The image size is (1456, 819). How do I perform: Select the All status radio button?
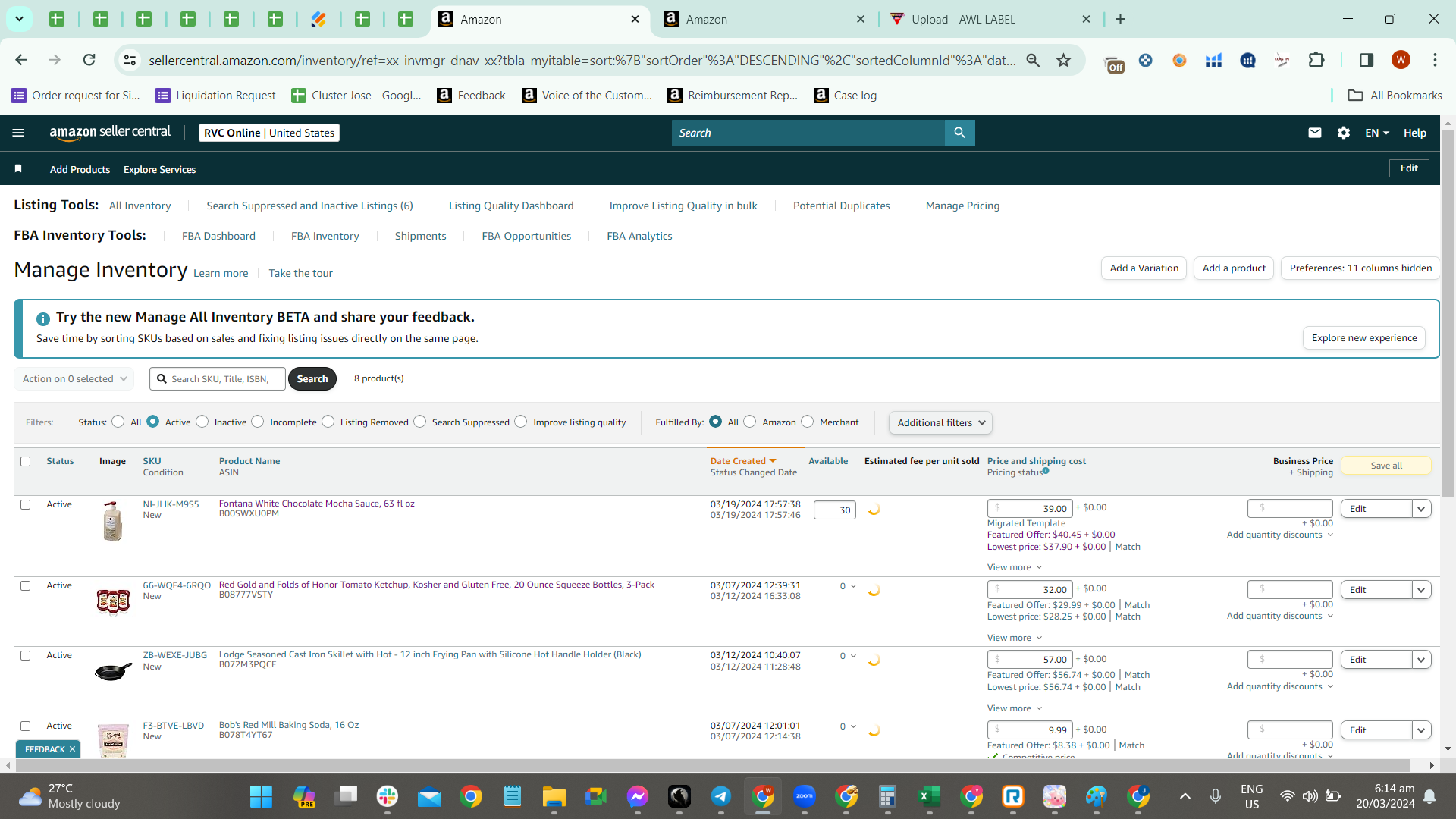pyautogui.click(x=118, y=422)
